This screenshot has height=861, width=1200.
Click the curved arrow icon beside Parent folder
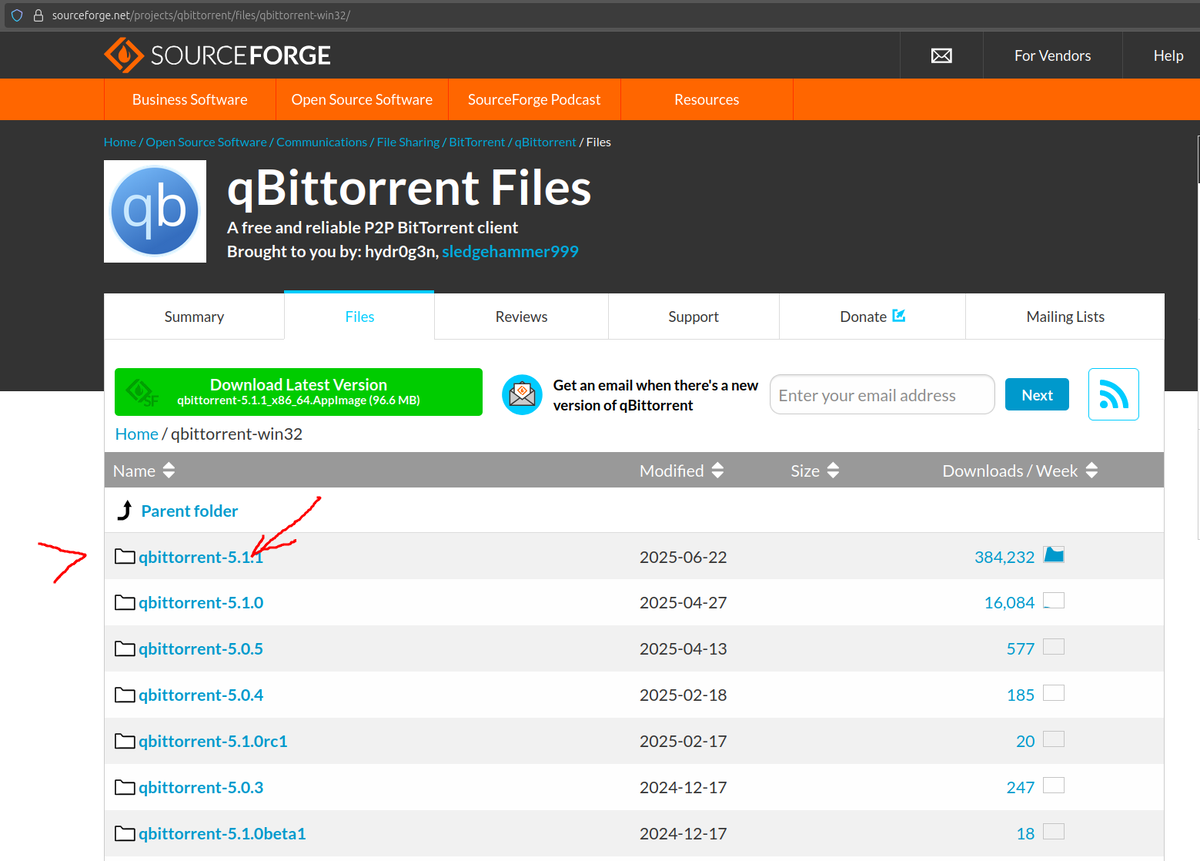[x=124, y=510]
